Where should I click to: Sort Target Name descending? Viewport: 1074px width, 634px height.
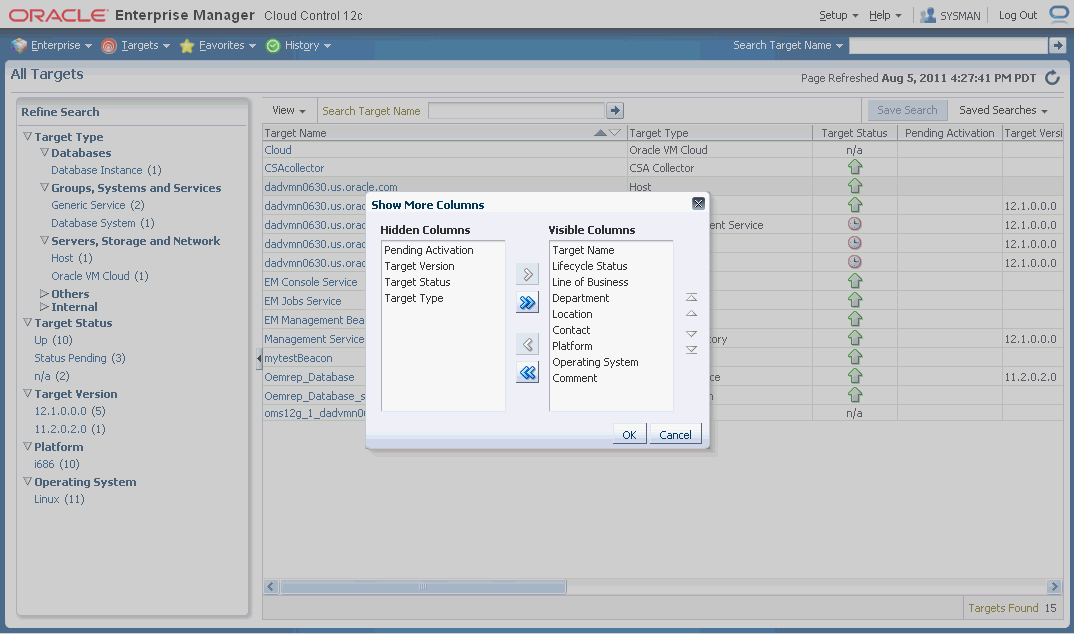point(614,133)
